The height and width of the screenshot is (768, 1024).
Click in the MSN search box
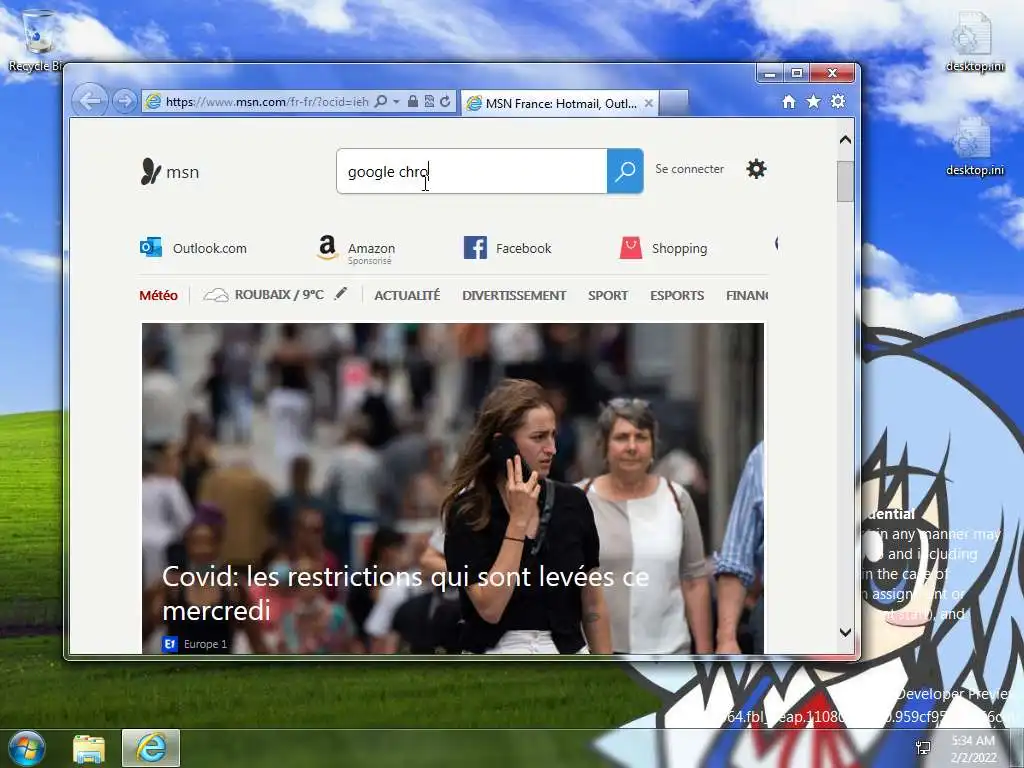pos(472,171)
